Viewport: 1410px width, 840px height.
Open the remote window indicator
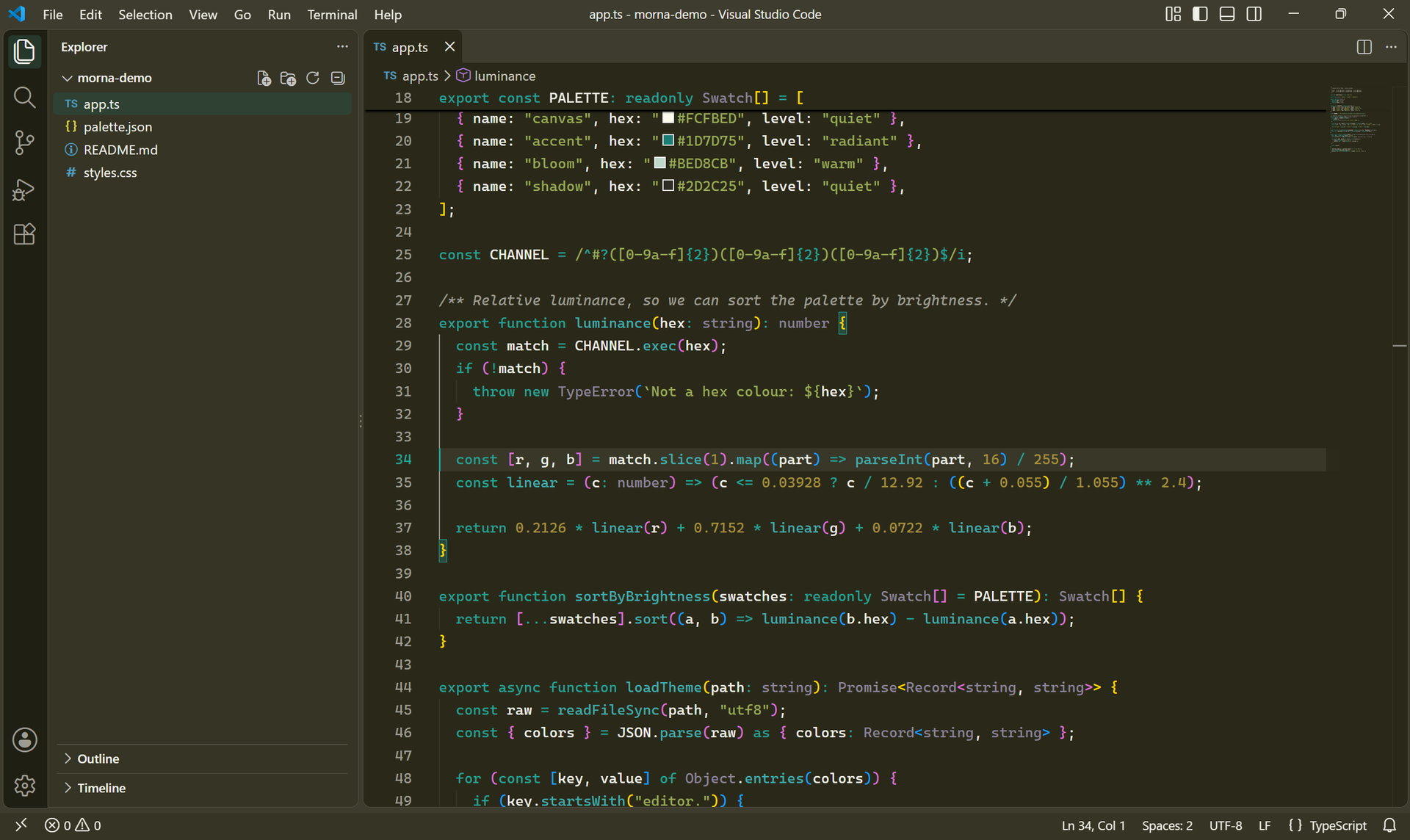pos(21,825)
